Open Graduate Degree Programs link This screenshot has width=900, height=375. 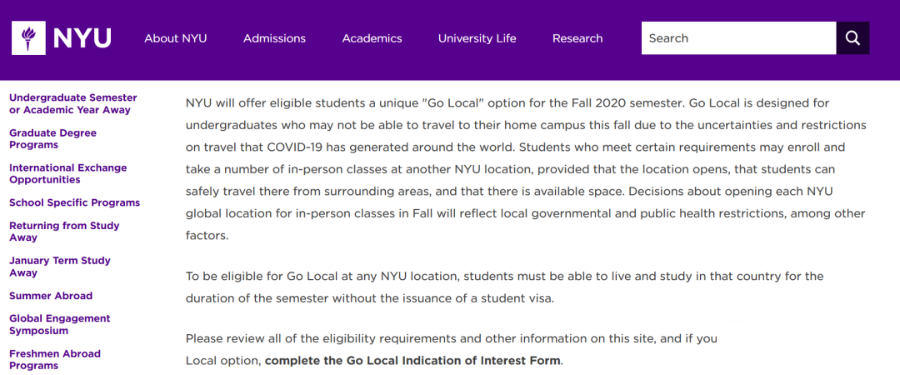[x=53, y=139]
